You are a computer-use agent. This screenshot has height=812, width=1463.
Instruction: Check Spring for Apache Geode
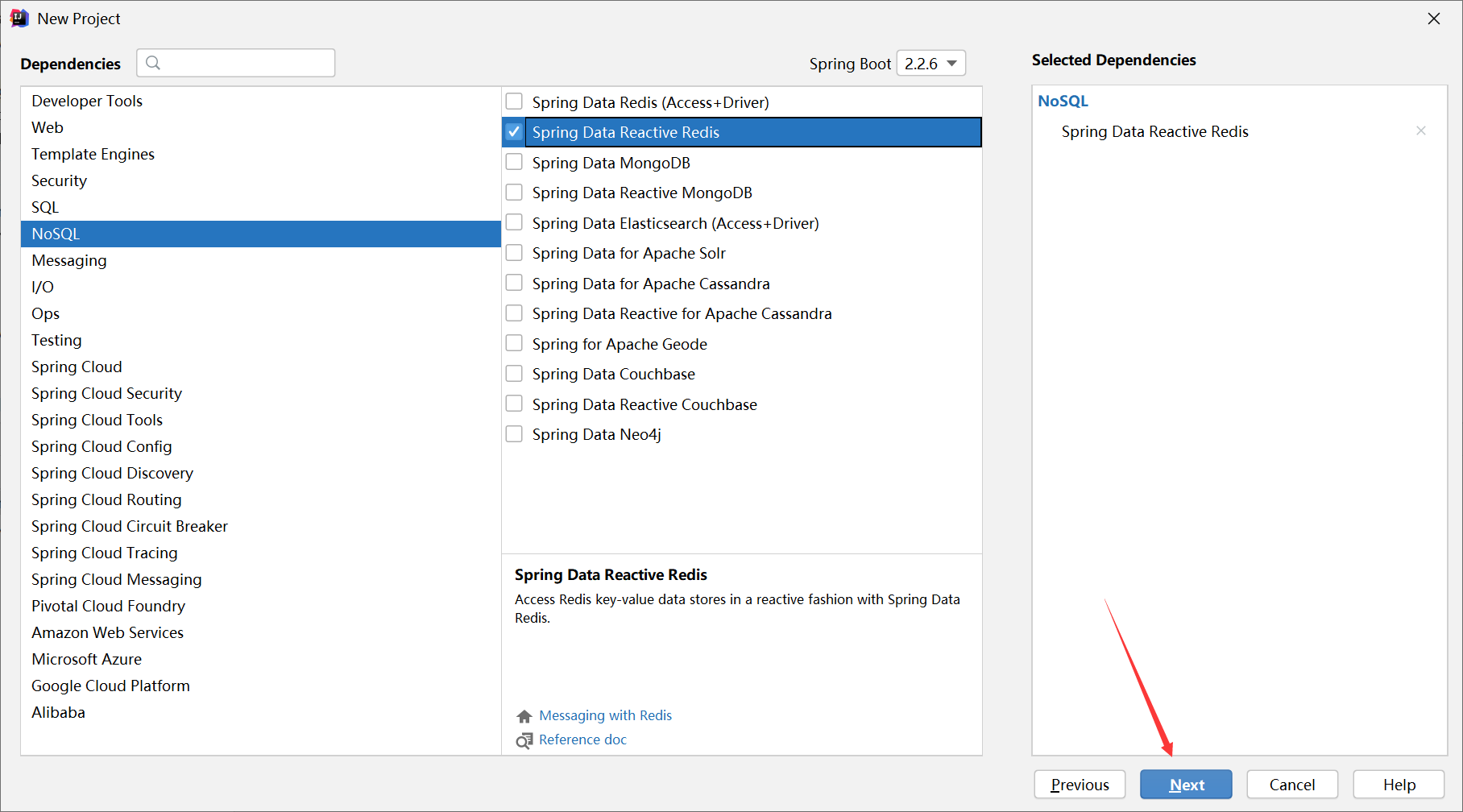pyautogui.click(x=514, y=343)
